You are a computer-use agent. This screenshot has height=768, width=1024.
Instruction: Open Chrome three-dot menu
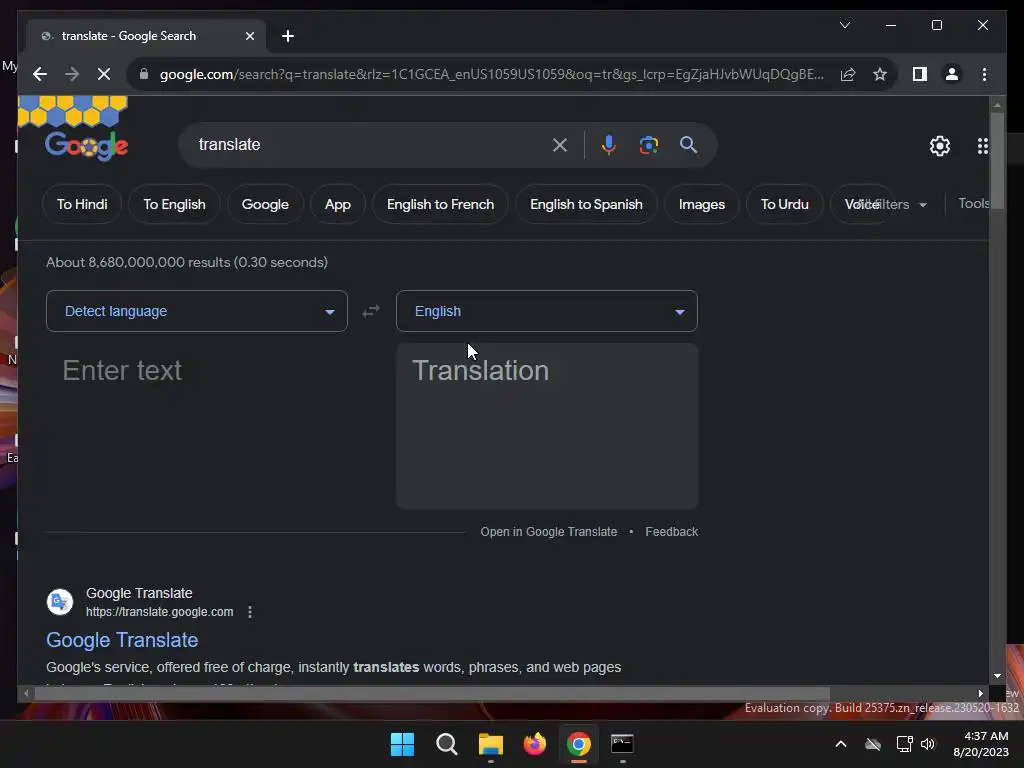click(x=984, y=74)
